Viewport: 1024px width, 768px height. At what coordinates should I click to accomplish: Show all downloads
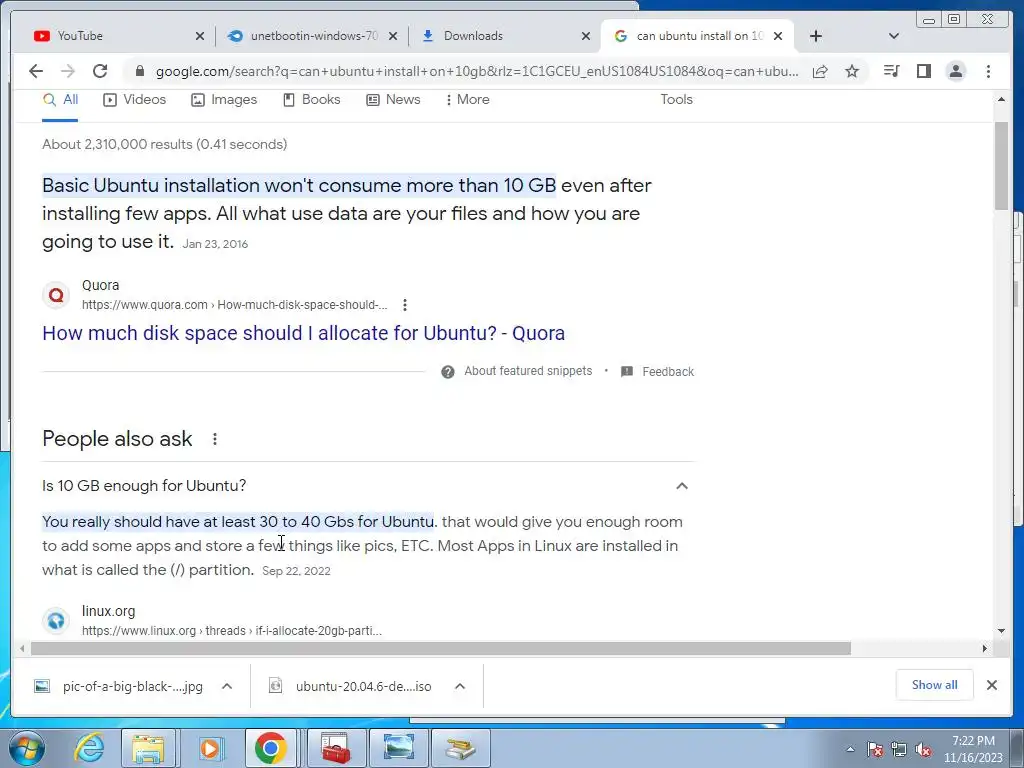(935, 685)
